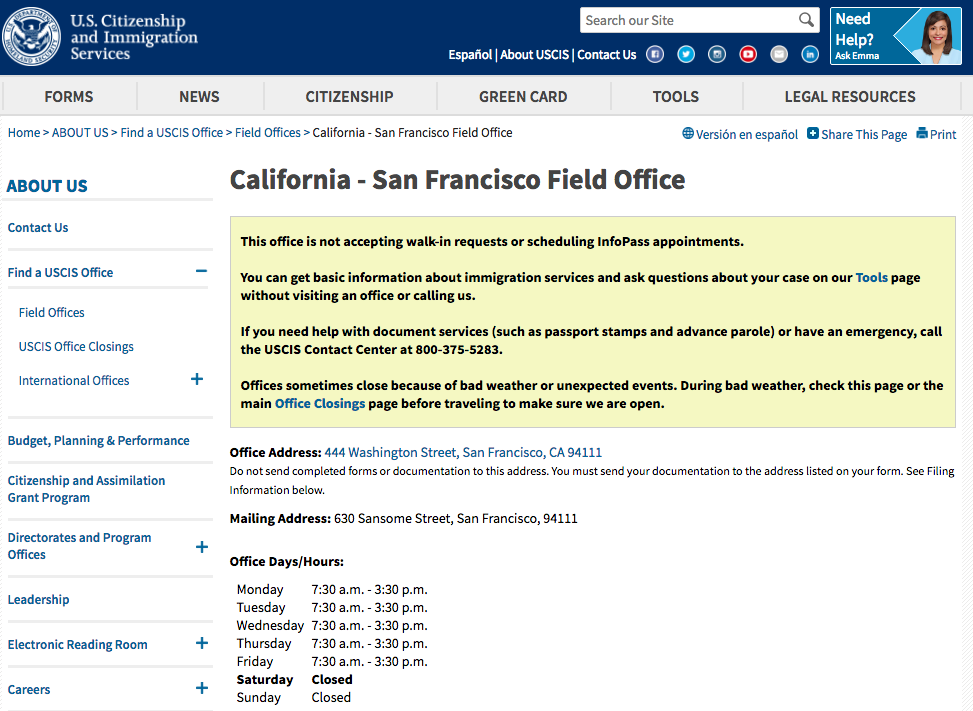The image size is (973, 711).
Task: Click the Twitter icon in header
Action: click(x=686, y=55)
